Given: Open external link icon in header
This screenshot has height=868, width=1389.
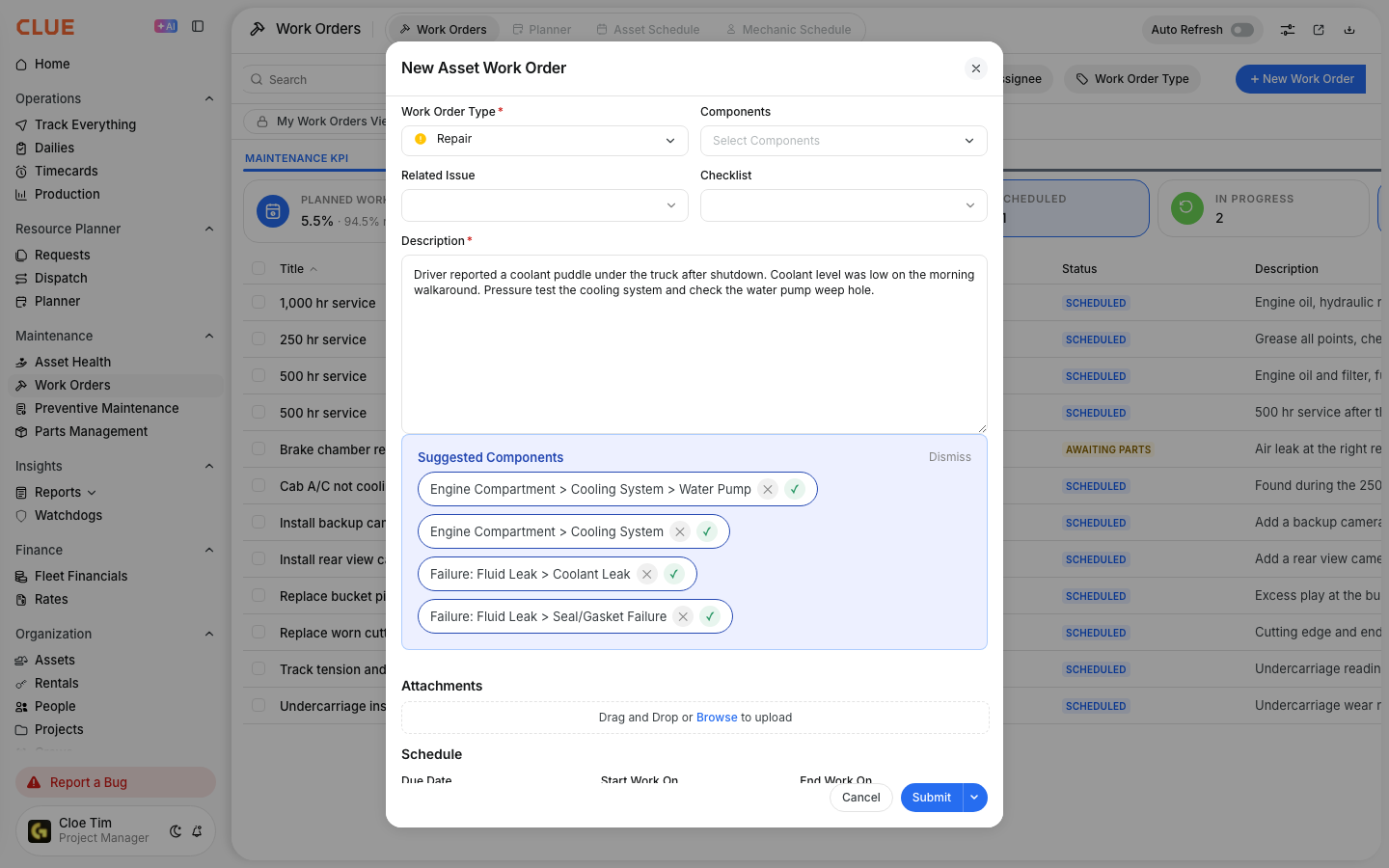Looking at the screenshot, I should coord(1319,30).
